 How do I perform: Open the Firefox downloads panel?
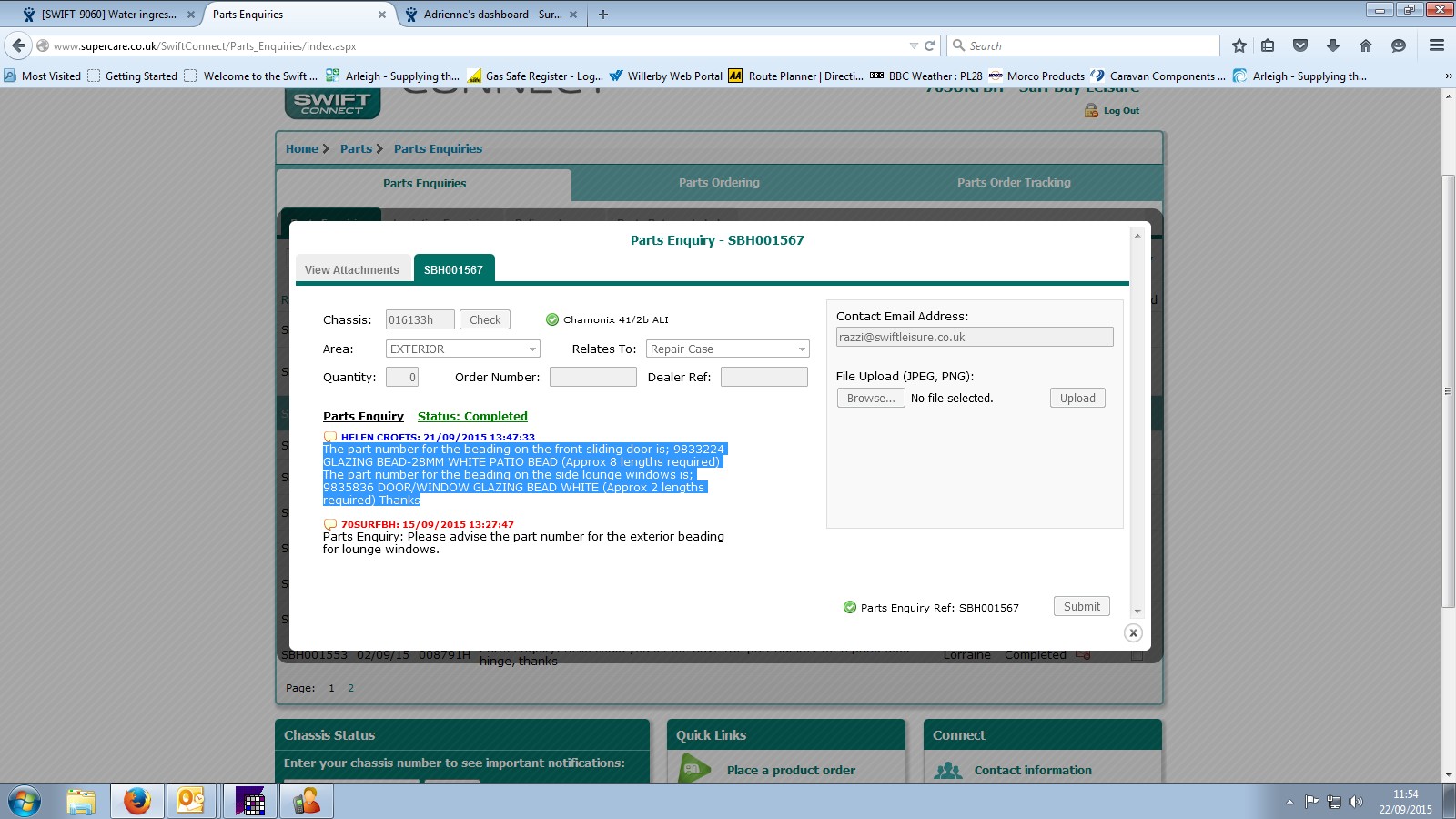[1333, 45]
